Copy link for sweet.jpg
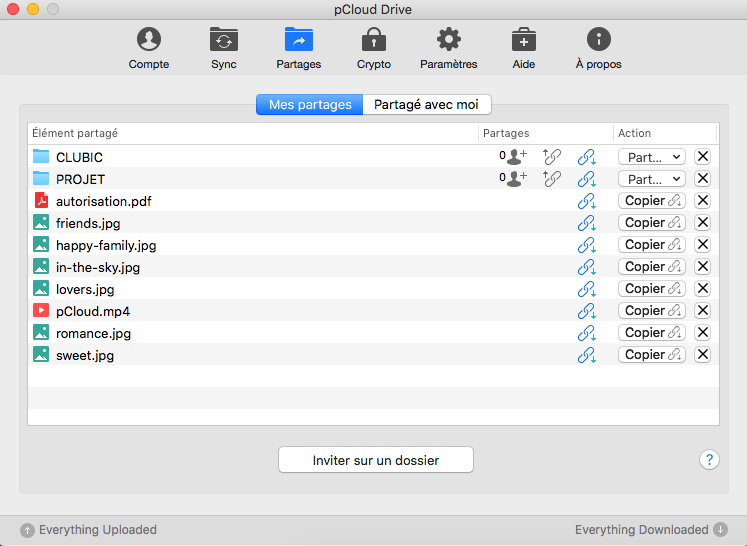 tap(652, 354)
